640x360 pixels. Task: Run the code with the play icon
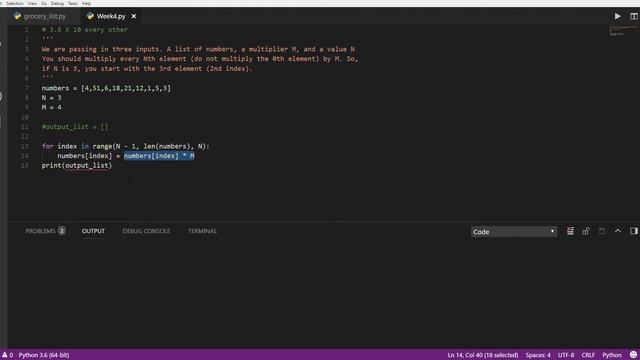(x=618, y=16)
